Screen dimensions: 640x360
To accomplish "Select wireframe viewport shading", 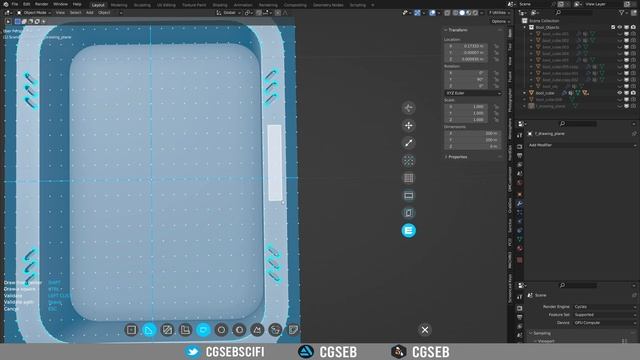I will (x=456, y=13).
